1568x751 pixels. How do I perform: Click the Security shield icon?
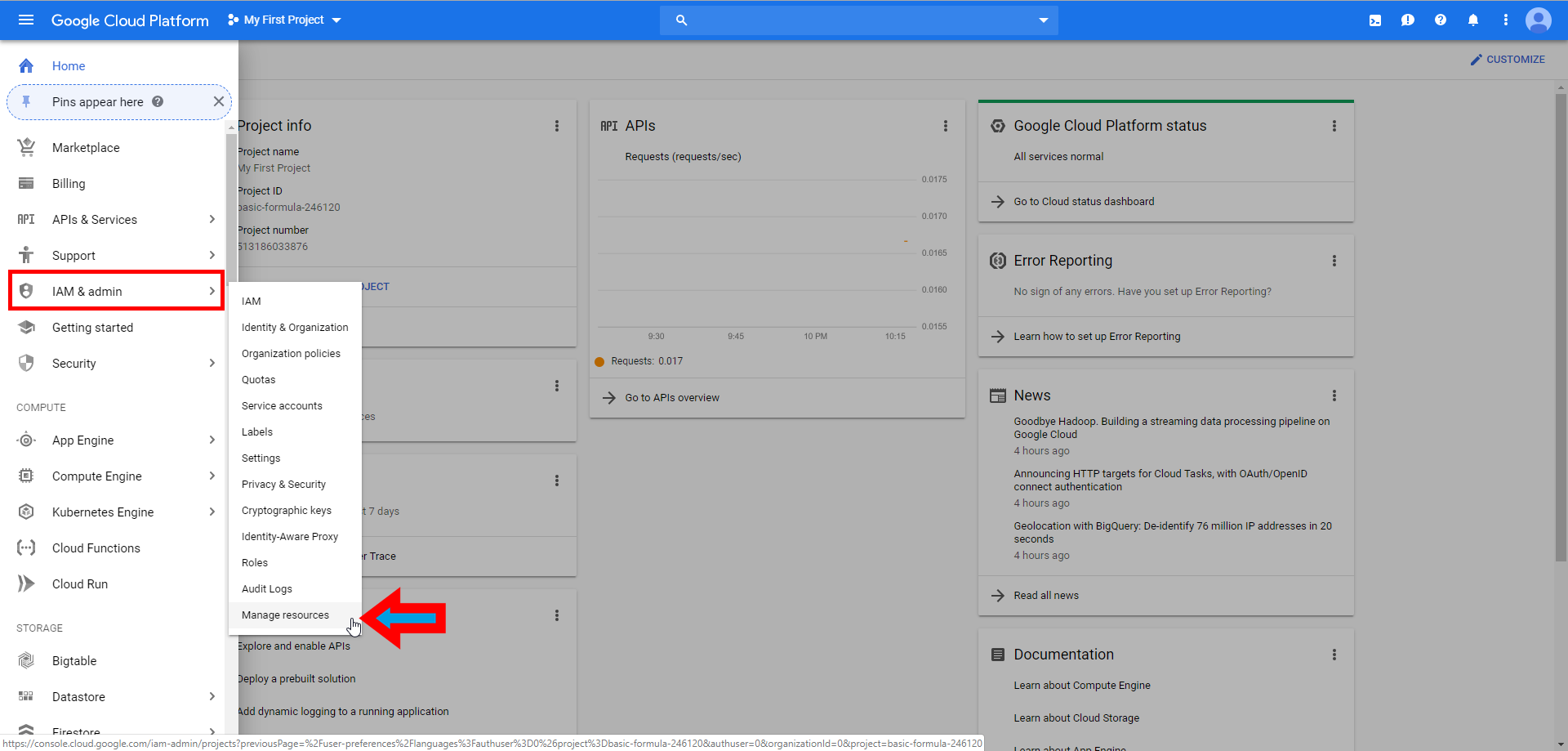point(26,363)
